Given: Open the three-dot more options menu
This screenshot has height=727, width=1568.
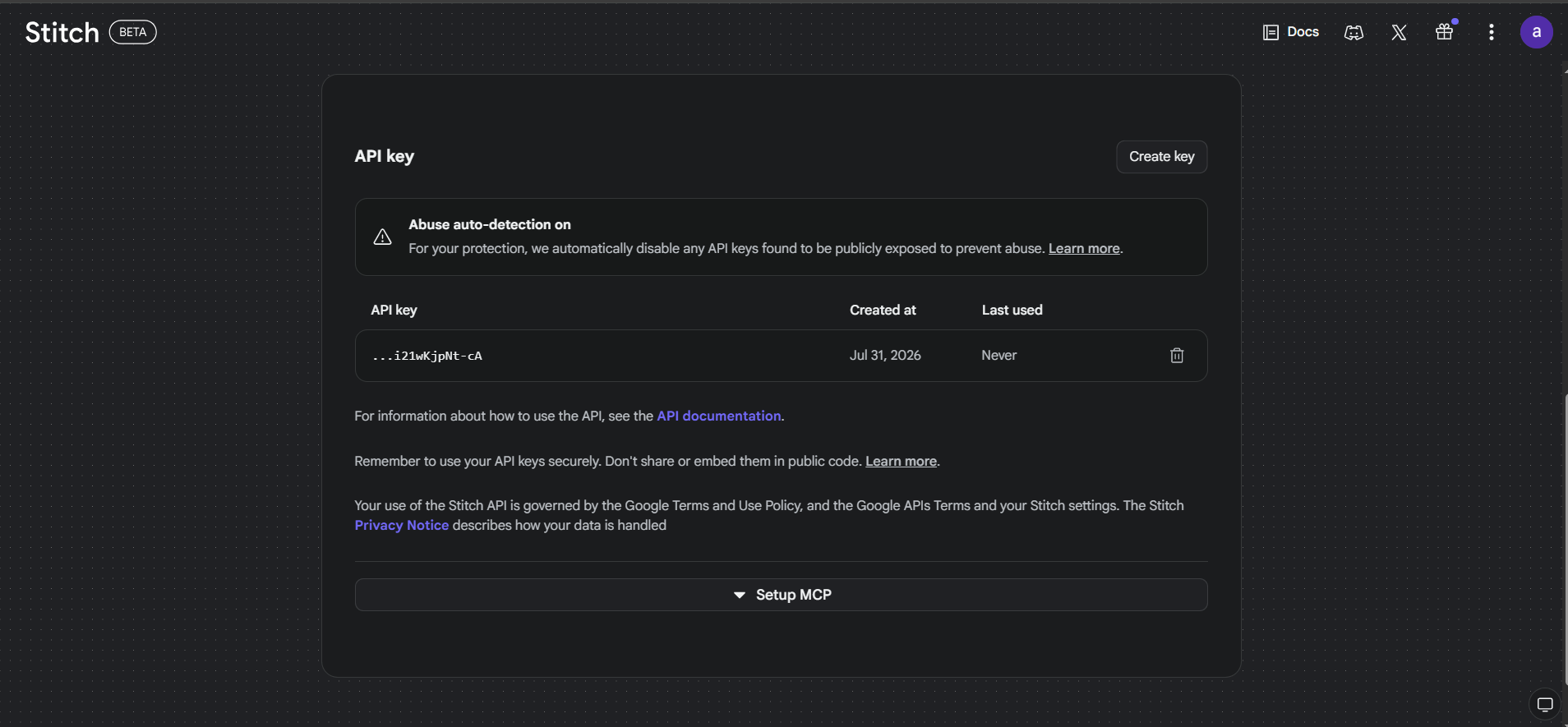Looking at the screenshot, I should [1491, 32].
